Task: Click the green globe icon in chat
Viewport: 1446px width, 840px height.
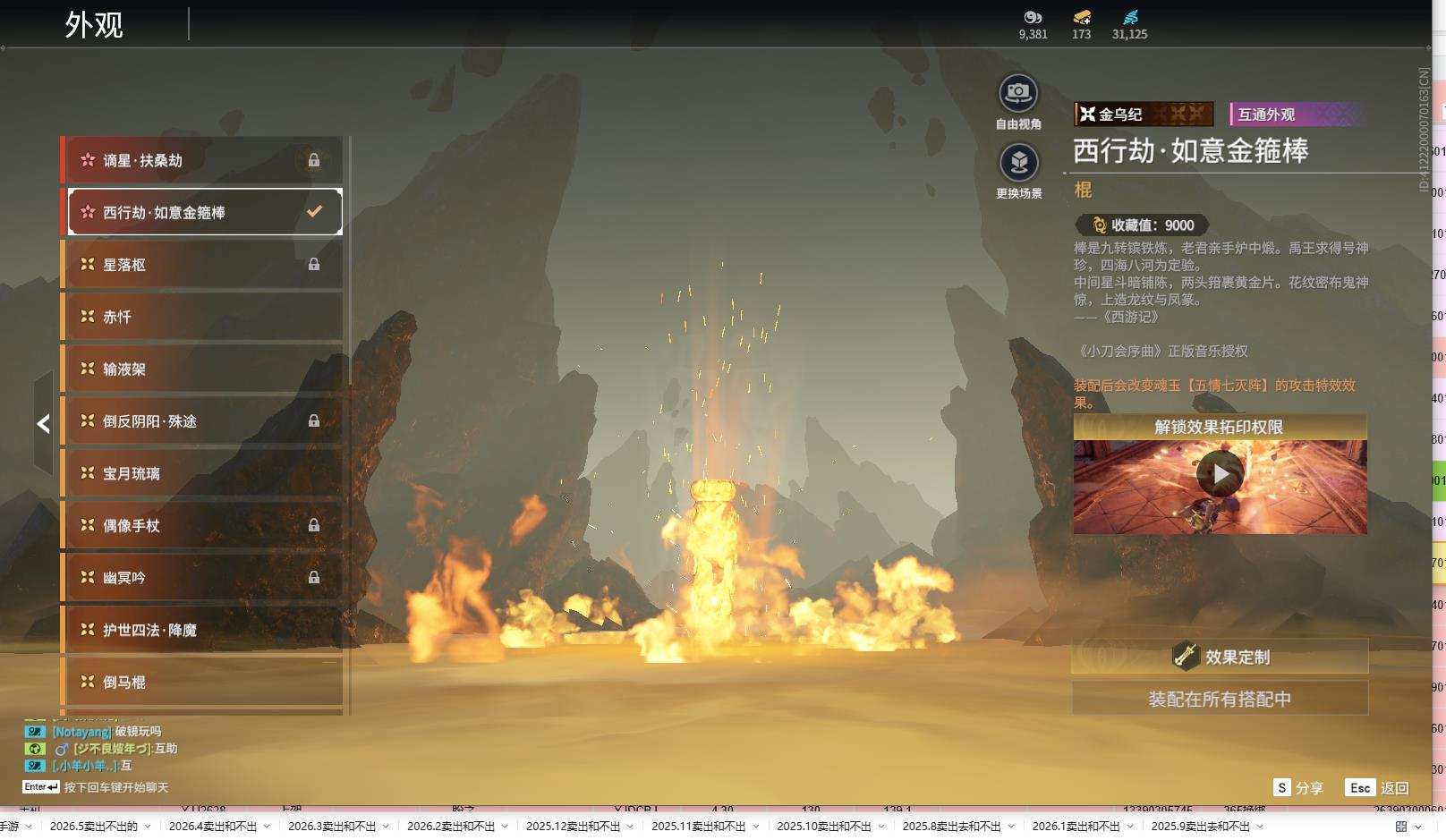Action: pos(35,749)
